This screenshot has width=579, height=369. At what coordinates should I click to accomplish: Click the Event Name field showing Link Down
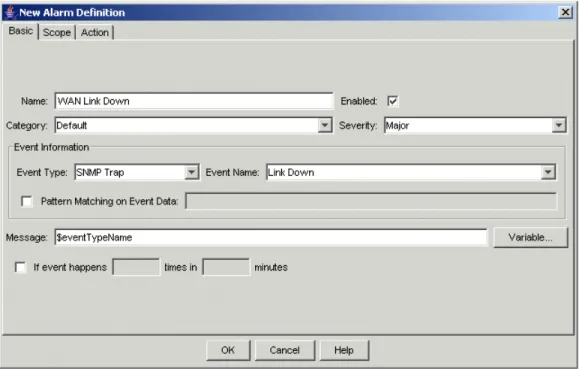[x=411, y=172]
